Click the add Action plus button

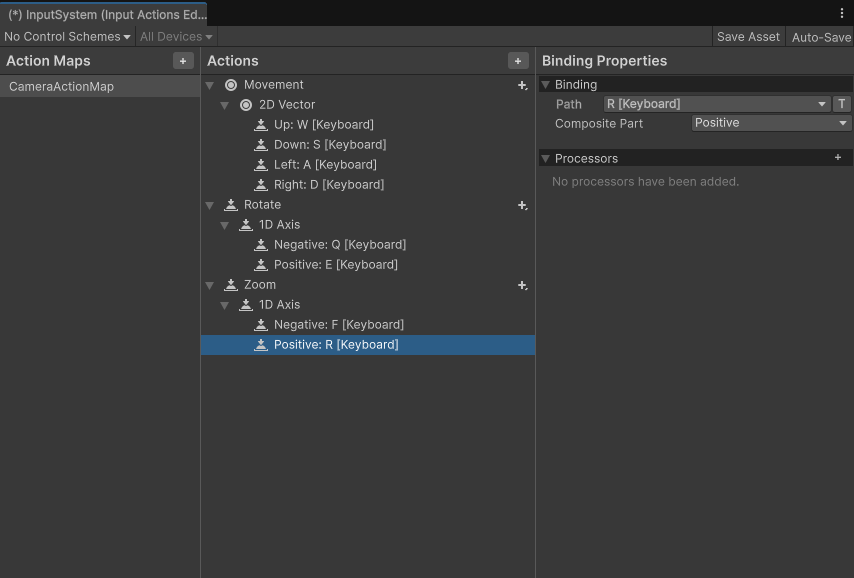[x=518, y=61]
